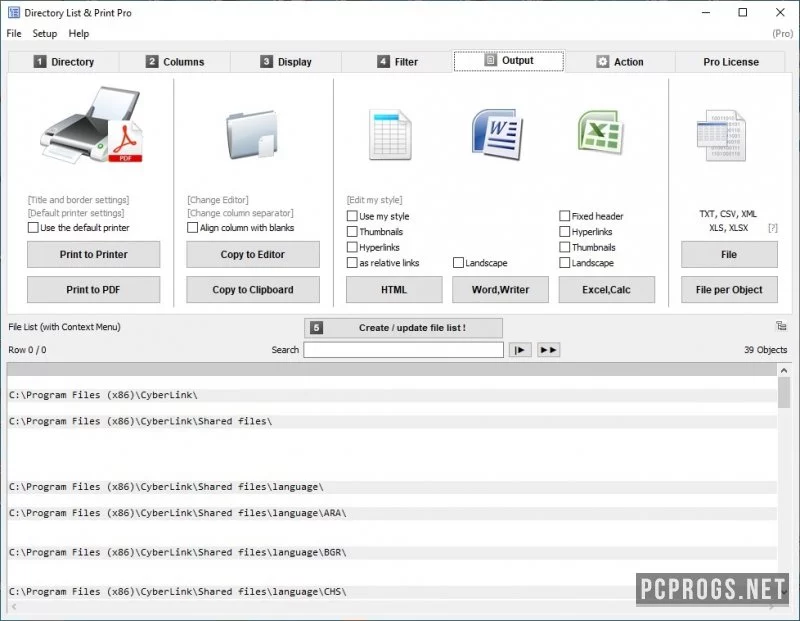Select row ending with language\BGR\
Screen dimensions: 800x621
click(392, 553)
